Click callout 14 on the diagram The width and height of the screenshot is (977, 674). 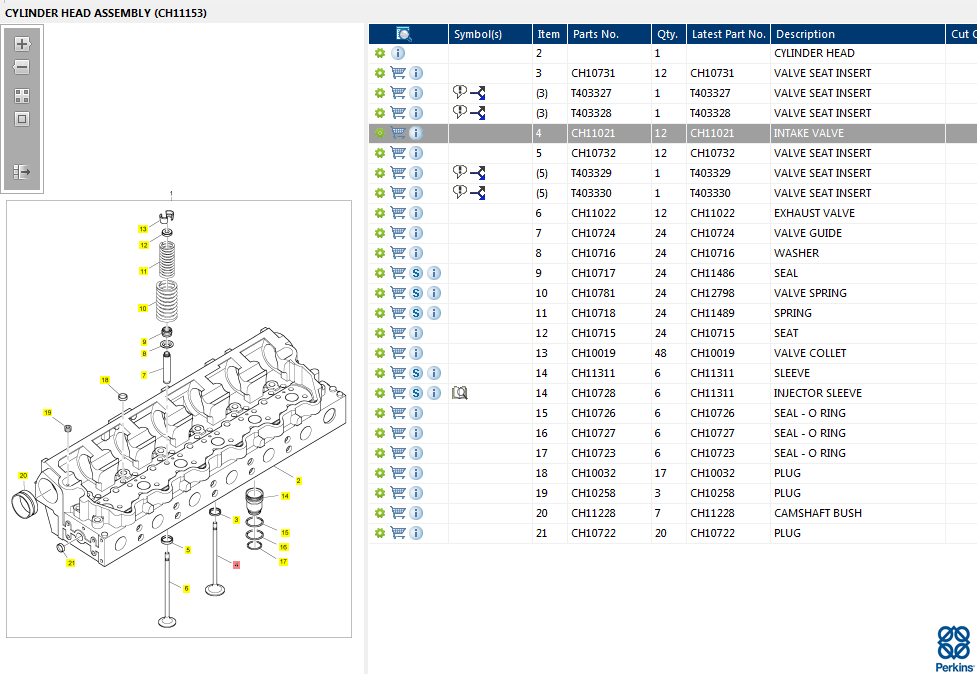pyautogui.click(x=285, y=496)
